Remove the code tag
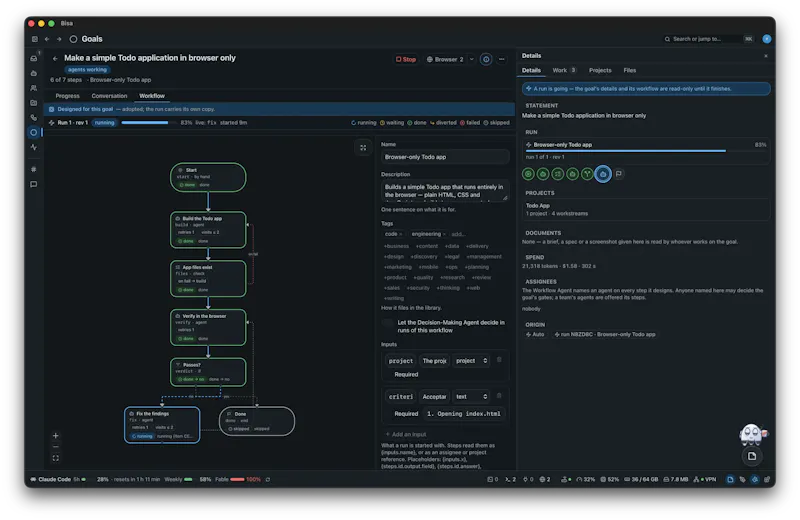This screenshot has width=800, height=520. coord(401,234)
